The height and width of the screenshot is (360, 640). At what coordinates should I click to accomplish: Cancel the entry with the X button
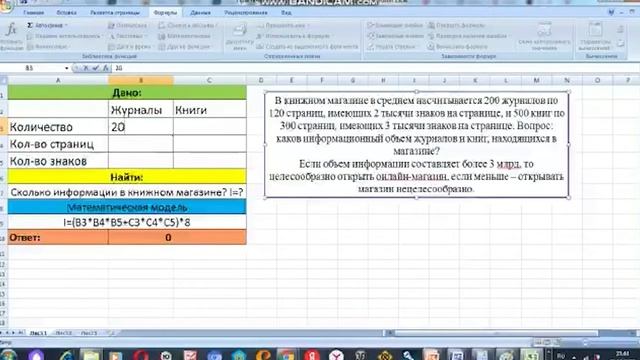[86, 68]
